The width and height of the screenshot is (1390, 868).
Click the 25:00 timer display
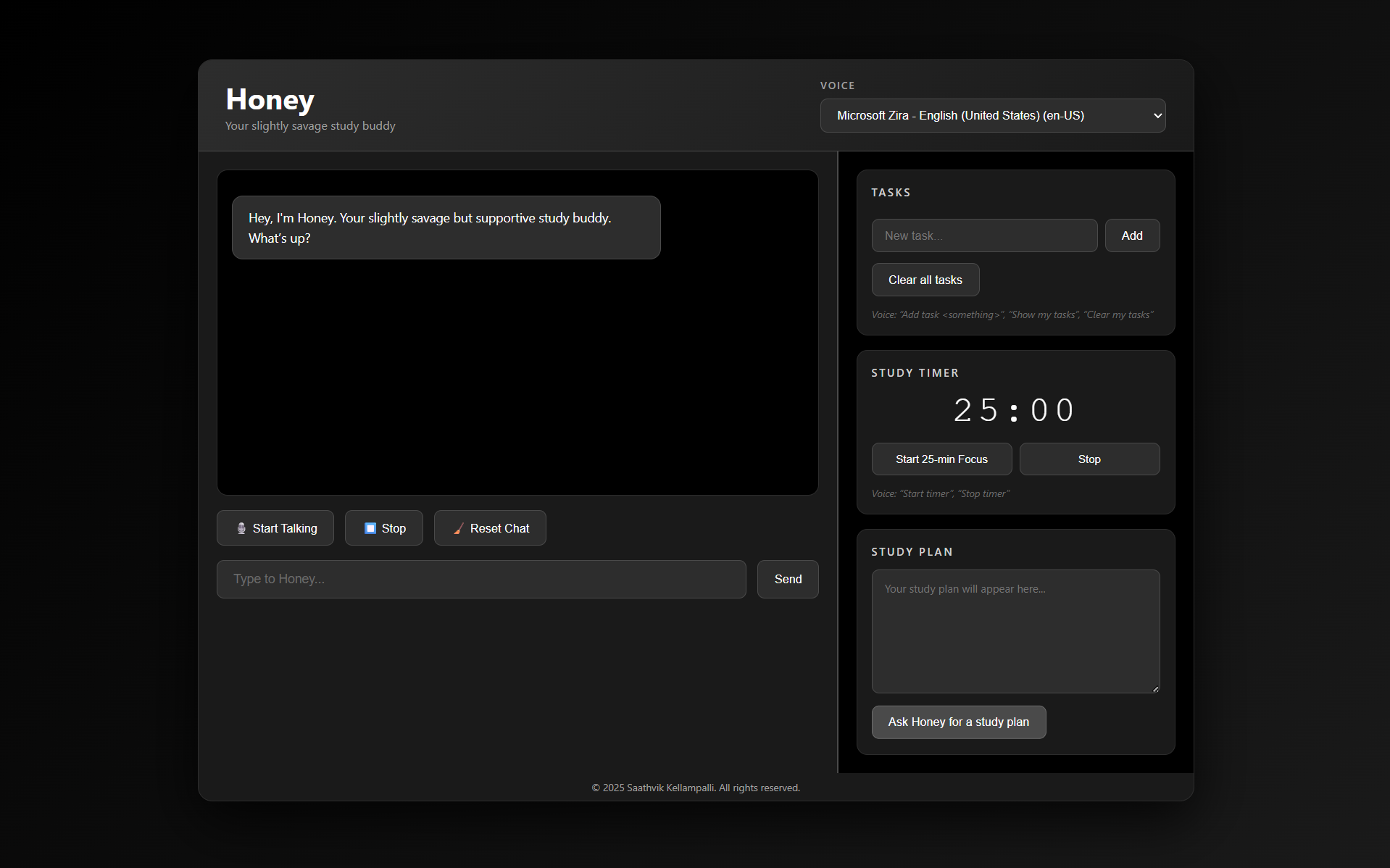(1015, 410)
